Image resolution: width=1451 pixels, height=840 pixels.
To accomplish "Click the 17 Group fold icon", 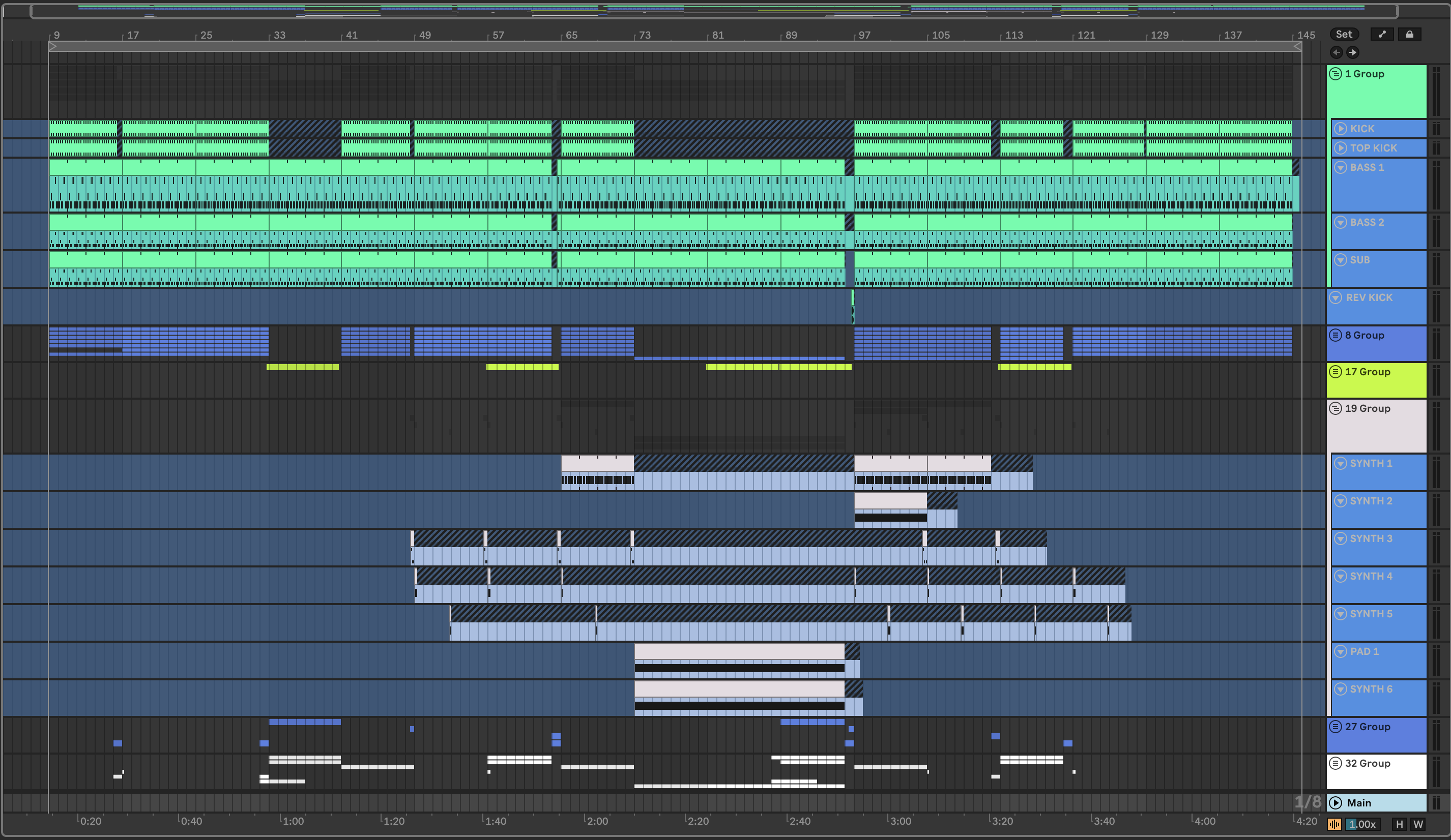I will click(1336, 372).
